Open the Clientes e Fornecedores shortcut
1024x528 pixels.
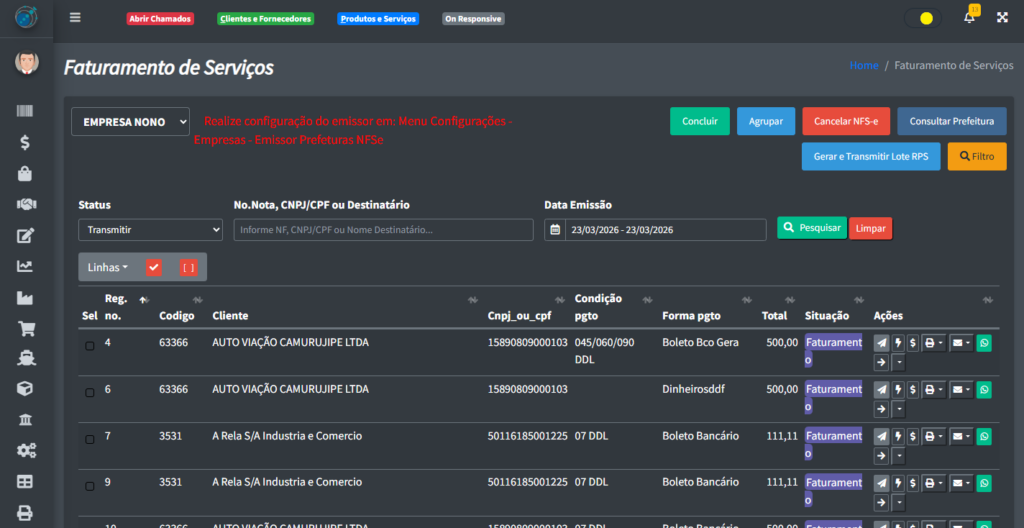[265, 19]
